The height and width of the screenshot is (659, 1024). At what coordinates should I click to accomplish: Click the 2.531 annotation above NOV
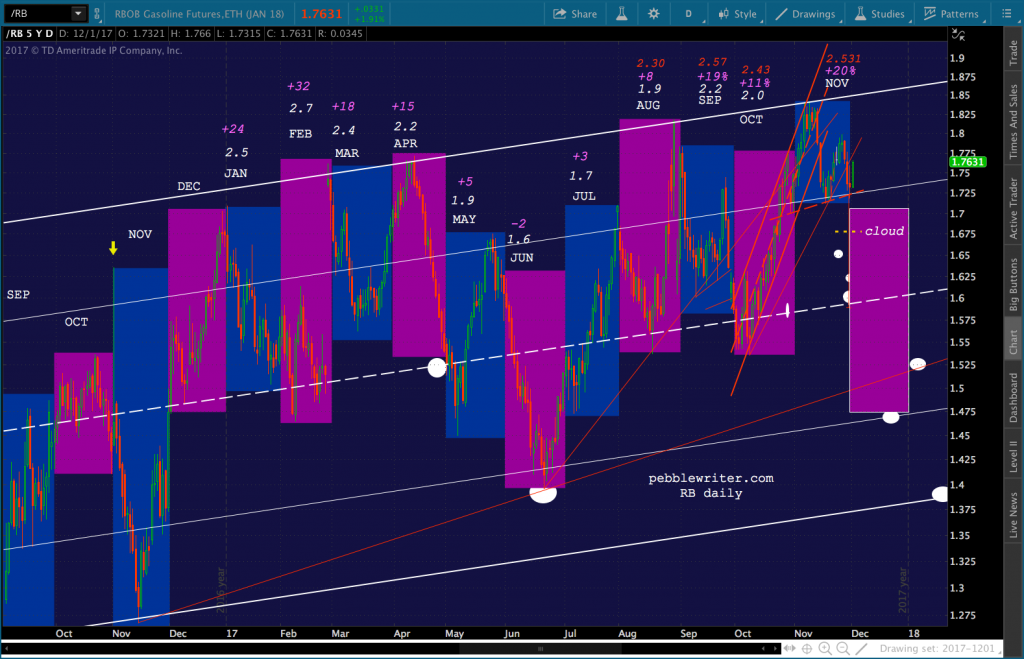coord(843,59)
